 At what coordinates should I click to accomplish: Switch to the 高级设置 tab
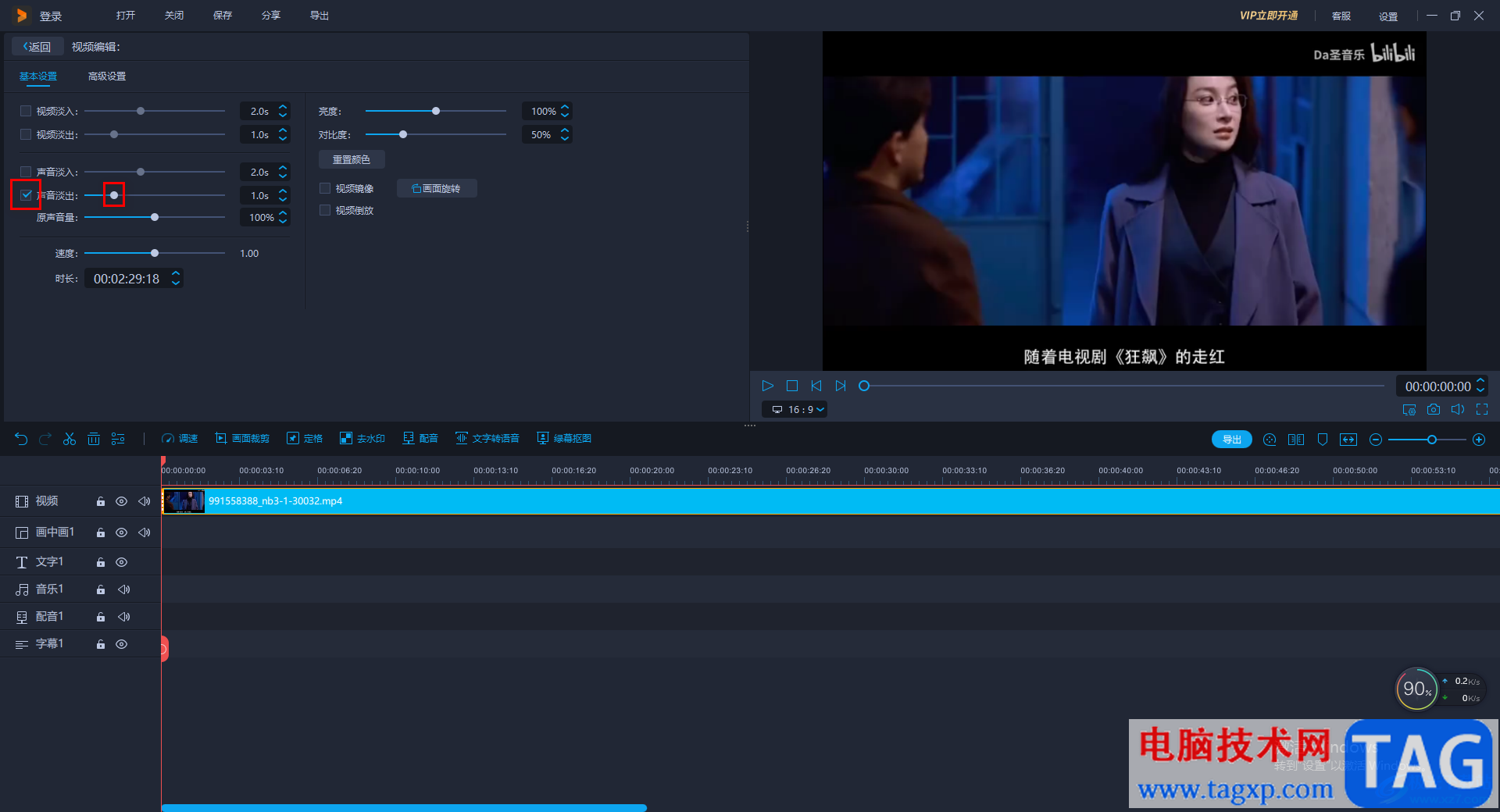pyautogui.click(x=107, y=77)
